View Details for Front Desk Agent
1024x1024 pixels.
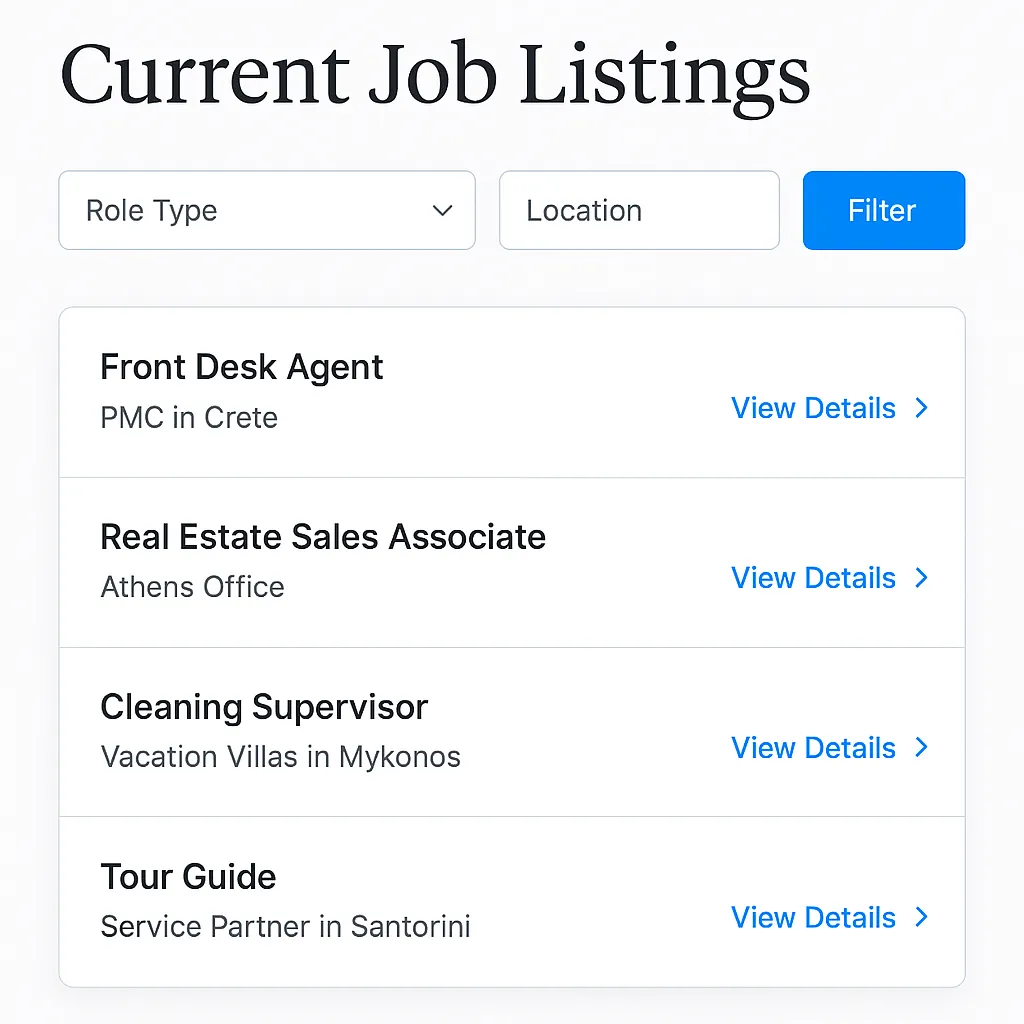point(813,408)
